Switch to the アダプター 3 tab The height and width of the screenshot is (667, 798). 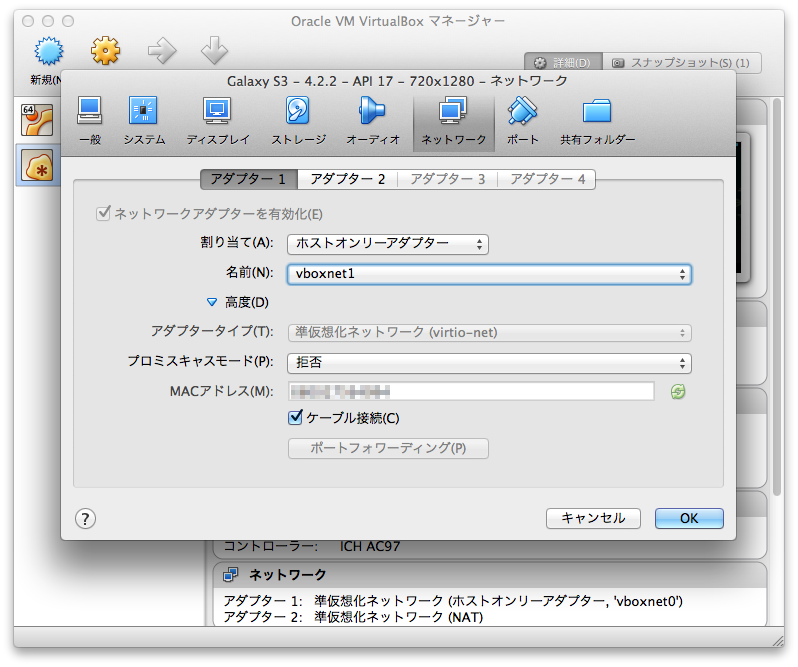447,179
